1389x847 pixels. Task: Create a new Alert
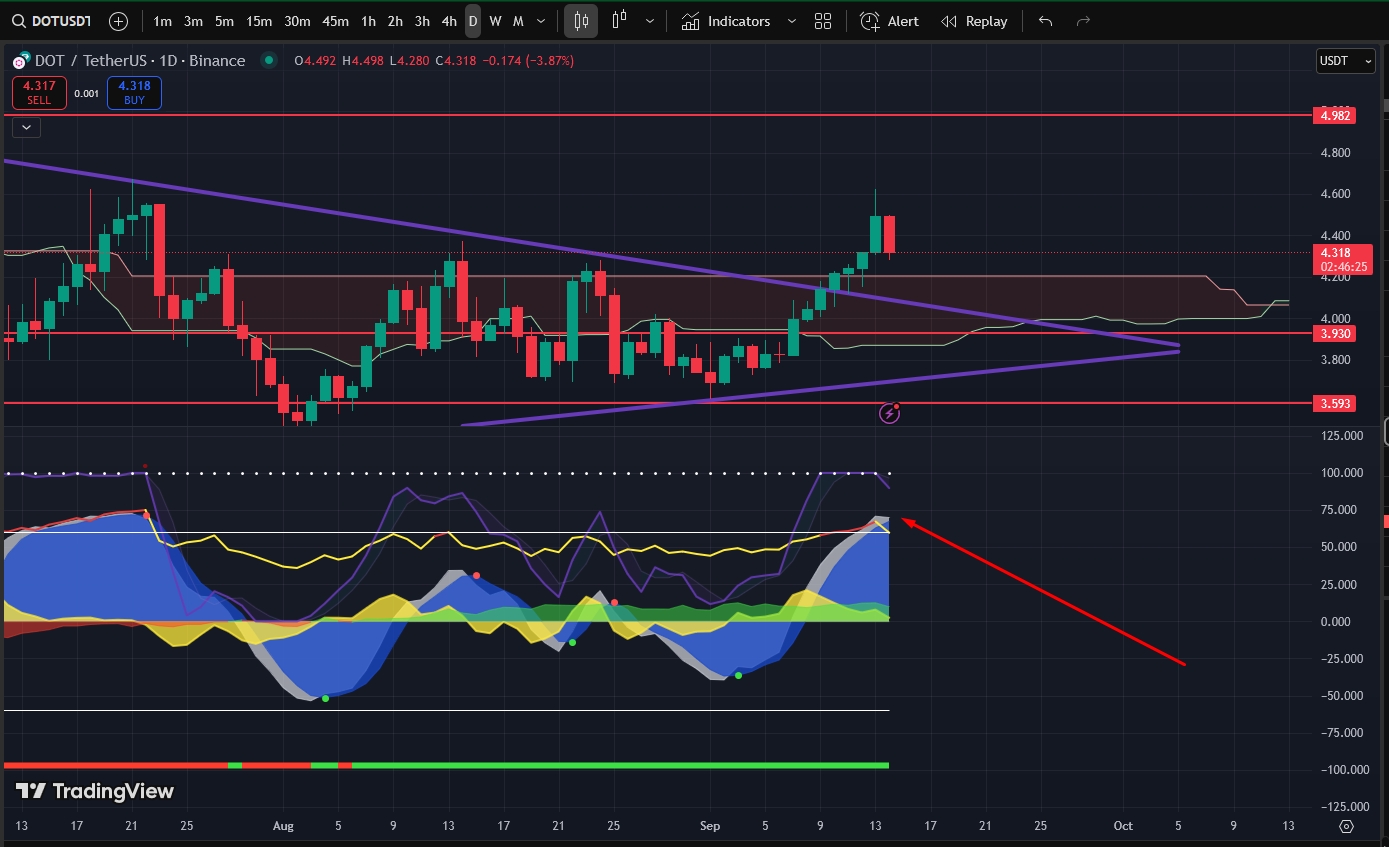coord(889,21)
